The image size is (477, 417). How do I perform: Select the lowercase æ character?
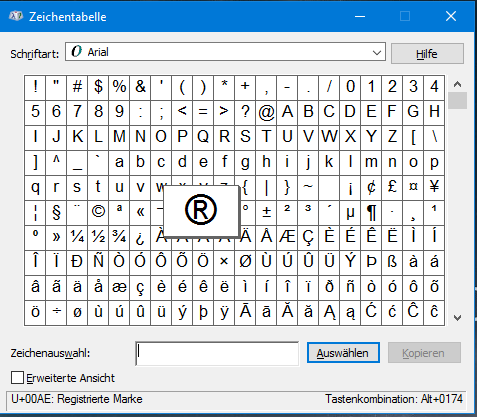(119, 288)
